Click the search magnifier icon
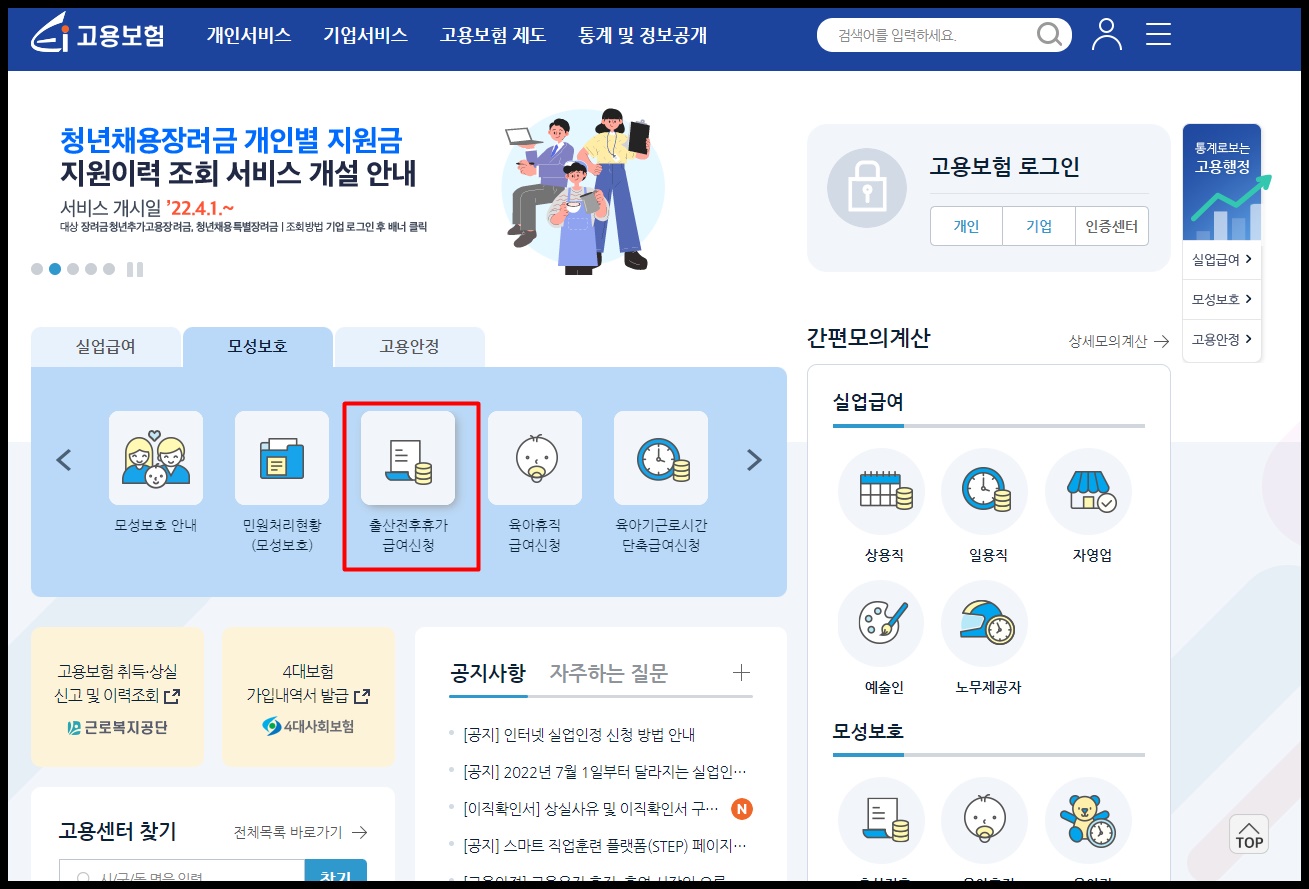The height and width of the screenshot is (889, 1309). (1049, 35)
